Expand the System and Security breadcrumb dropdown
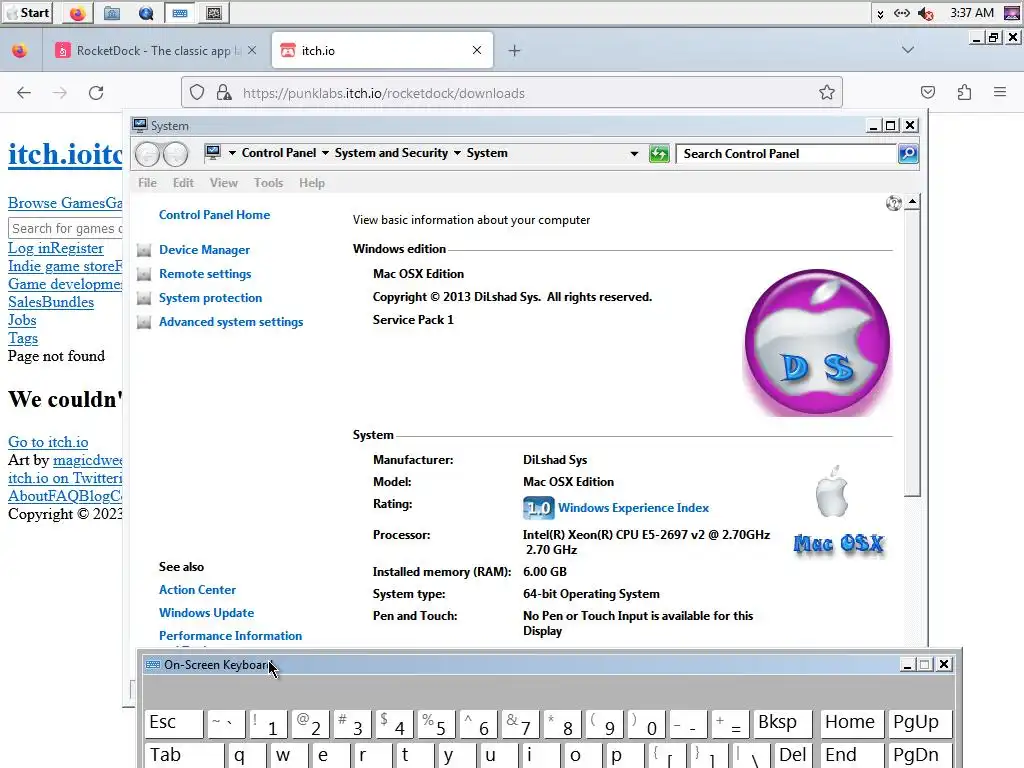This screenshot has width=1024, height=768. coord(457,153)
